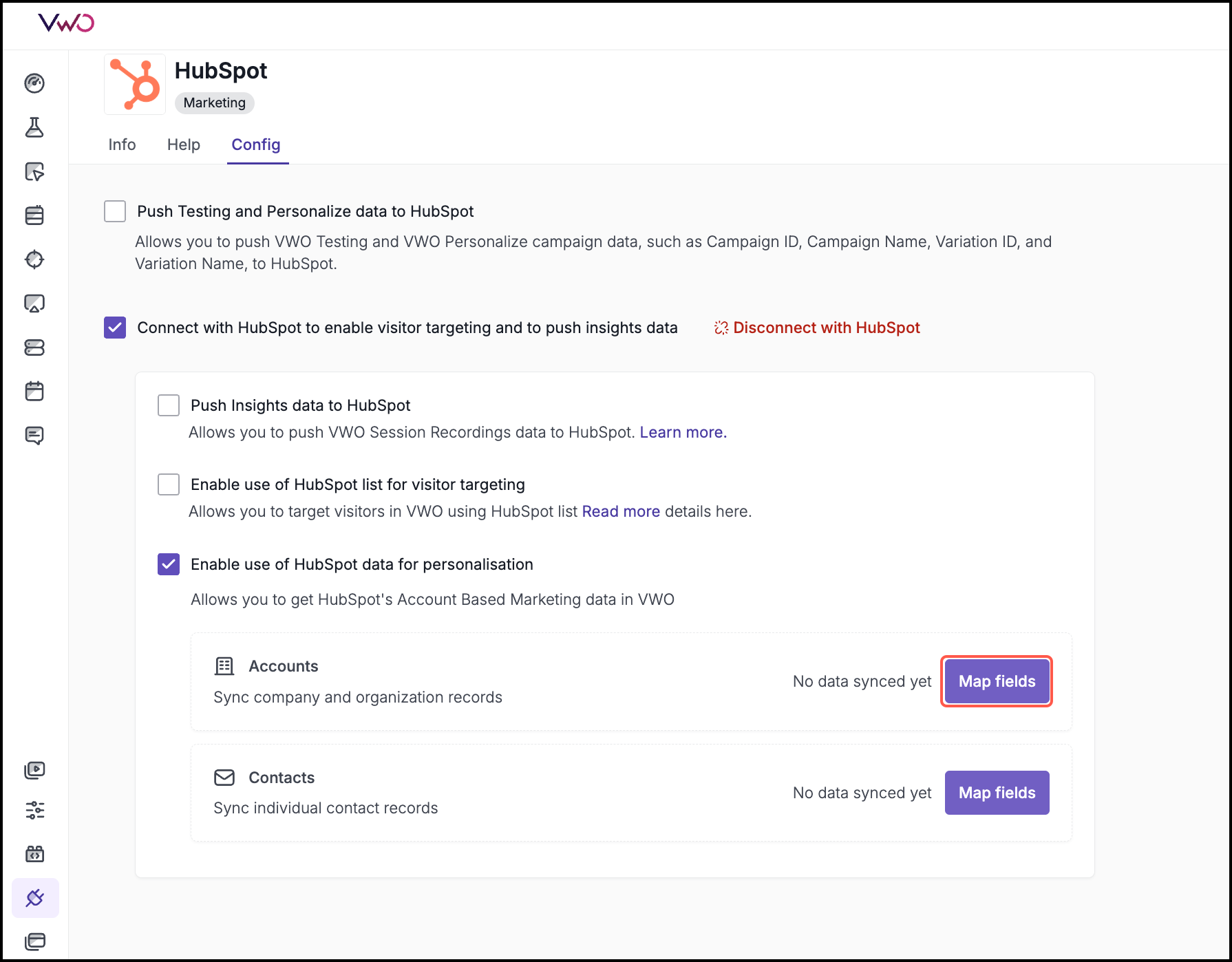Viewport: 1232px width, 962px height.
Task: Open the crosshair target icon in sidebar
Action: coord(34,259)
